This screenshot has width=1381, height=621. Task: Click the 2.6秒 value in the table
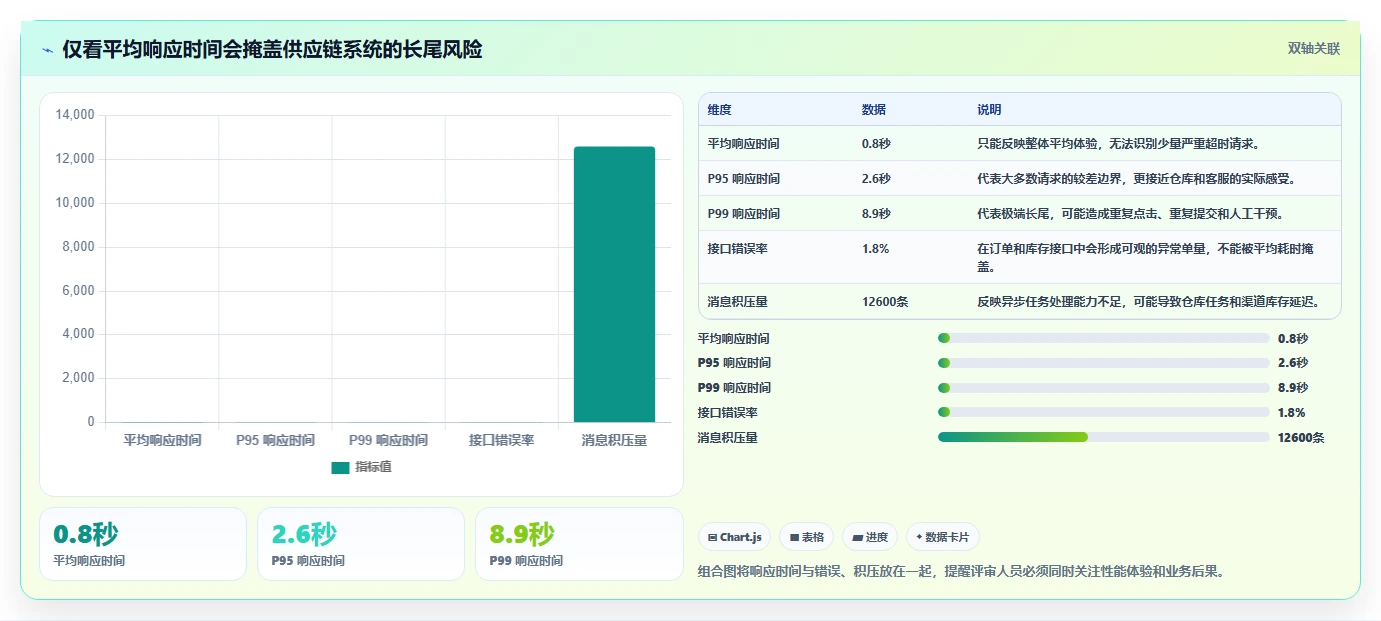pos(876,179)
